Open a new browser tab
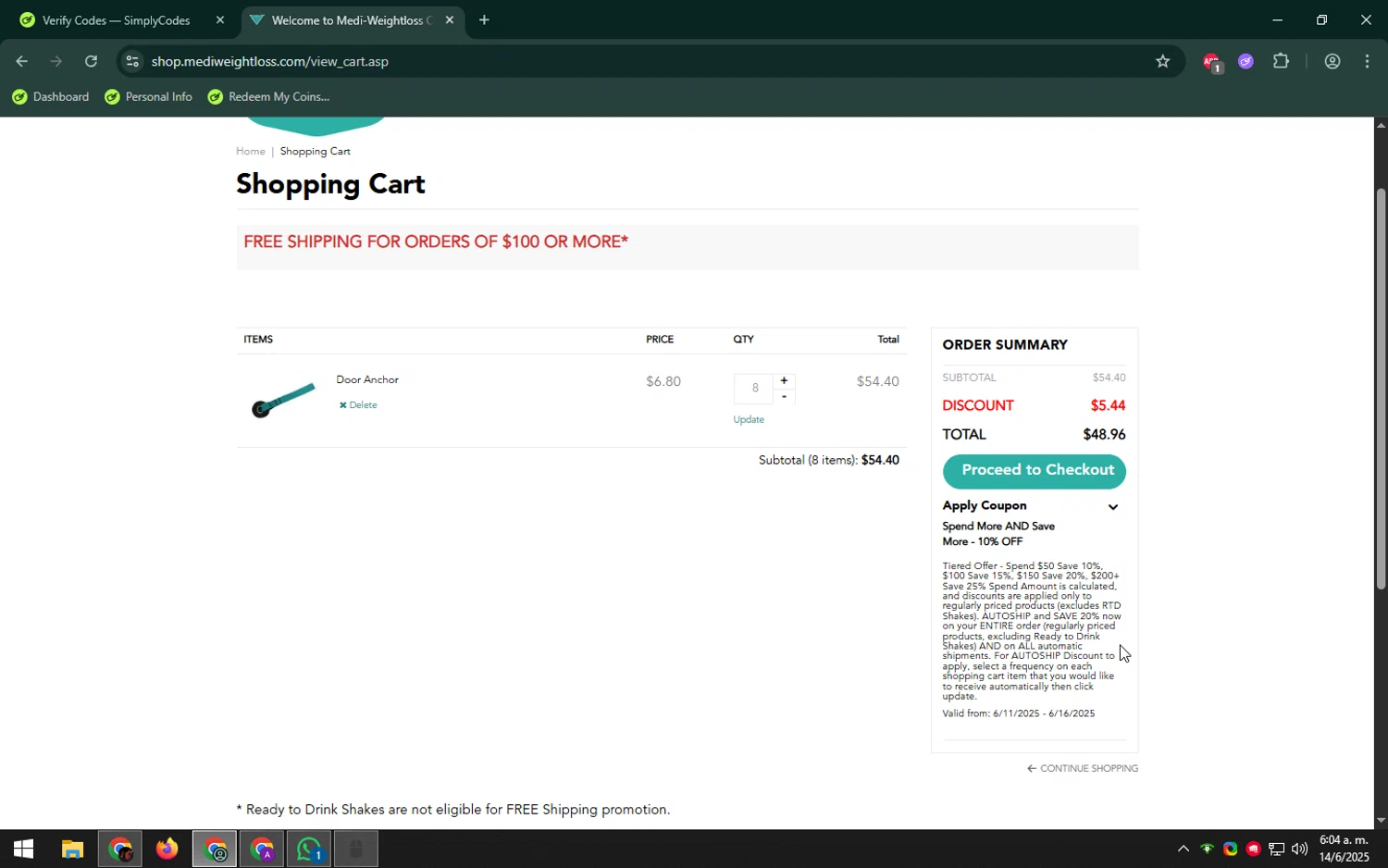This screenshot has width=1388, height=868. pyautogui.click(x=484, y=20)
